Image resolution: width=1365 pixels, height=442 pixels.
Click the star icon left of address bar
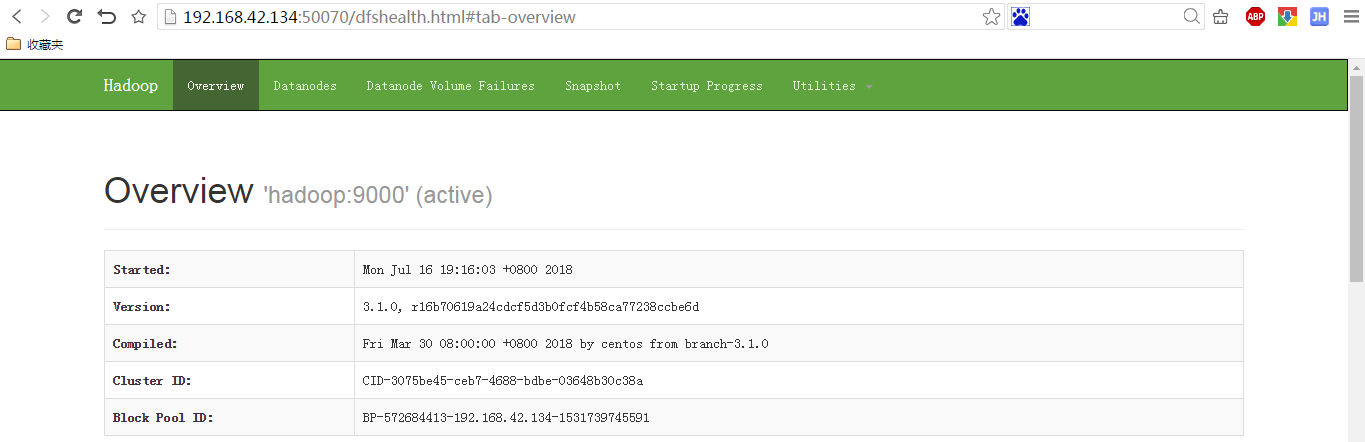[139, 17]
